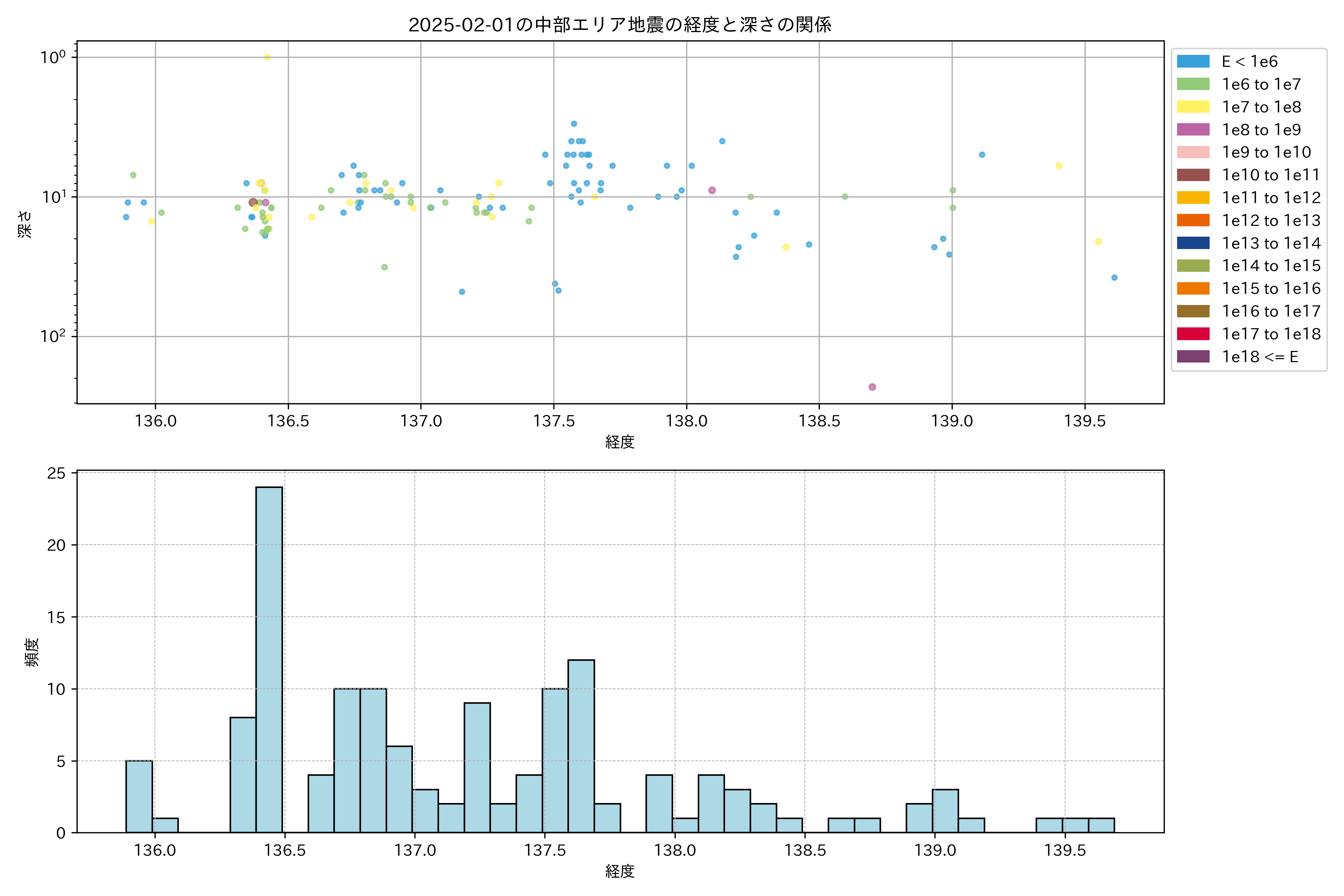Click the yellow point at depth 10⁰
1344x896 pixels.
267,57
